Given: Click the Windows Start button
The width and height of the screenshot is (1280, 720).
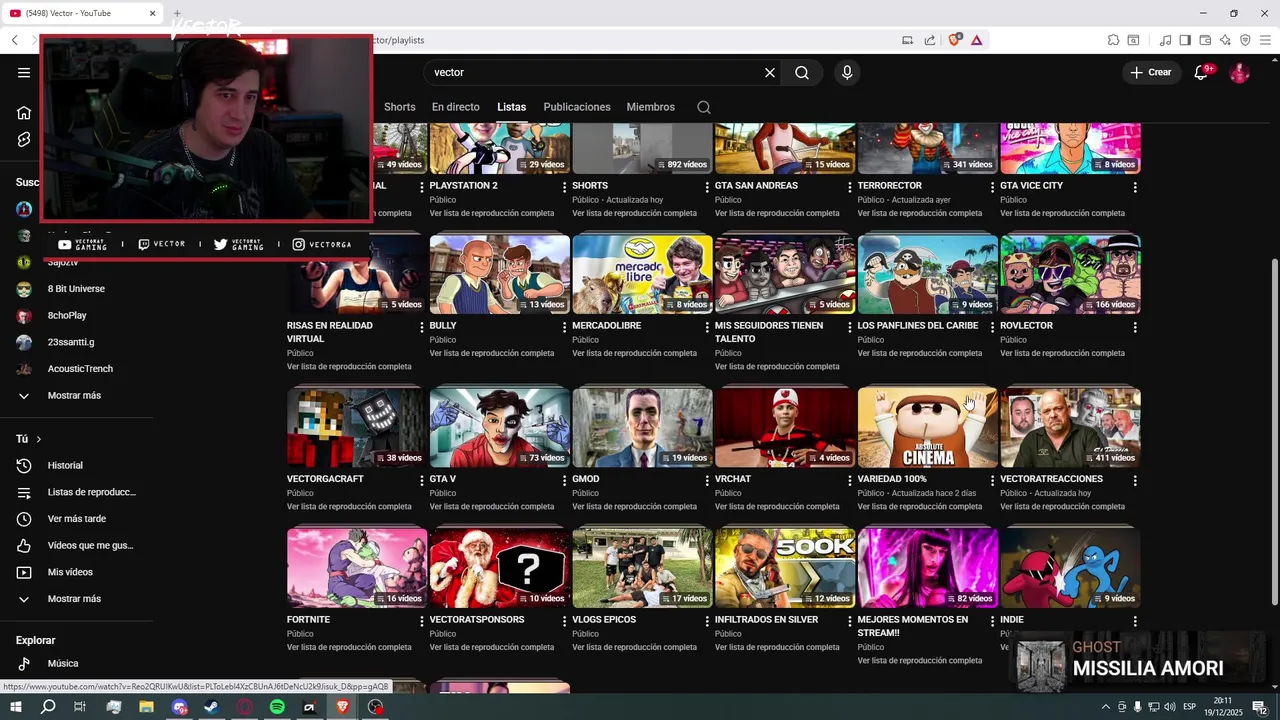Looking at the screenshot, I should (16, 707).
